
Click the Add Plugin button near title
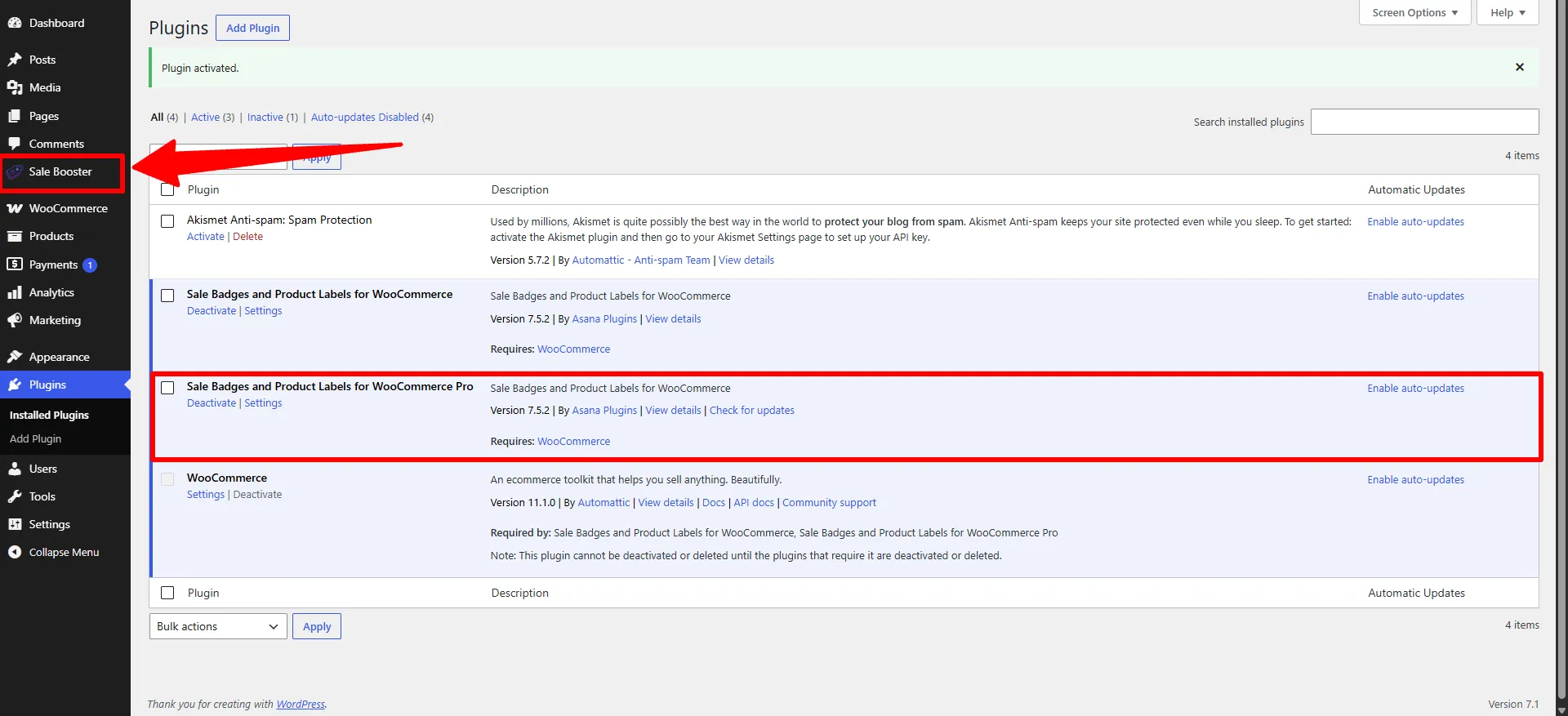252,28
